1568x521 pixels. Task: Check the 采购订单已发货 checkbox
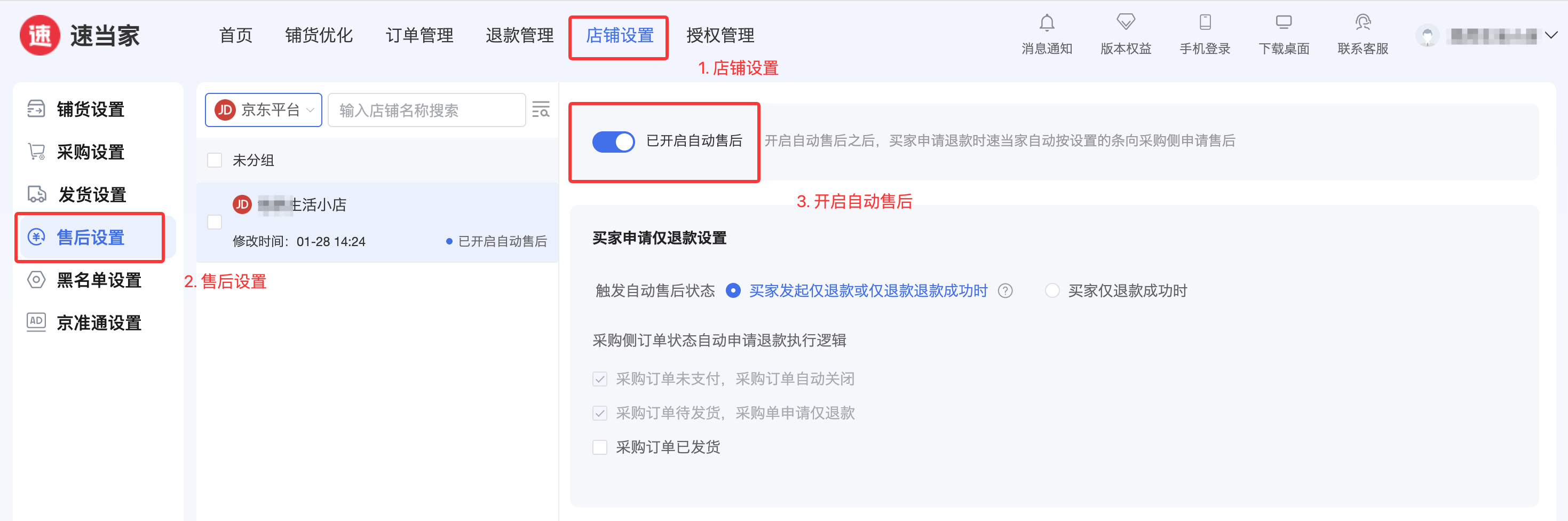click(x=599, y=447)
